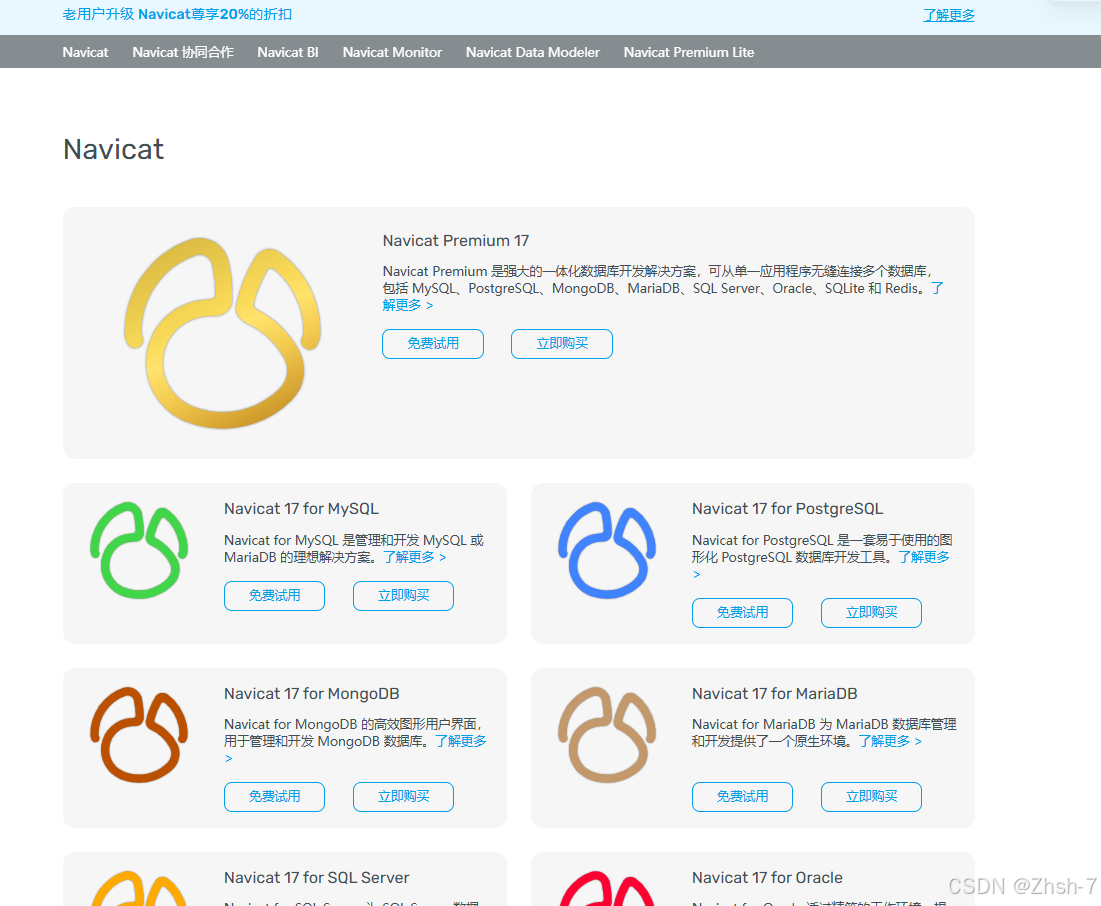Click the gold Navicat Premium 17 logo

coord(223,333)
